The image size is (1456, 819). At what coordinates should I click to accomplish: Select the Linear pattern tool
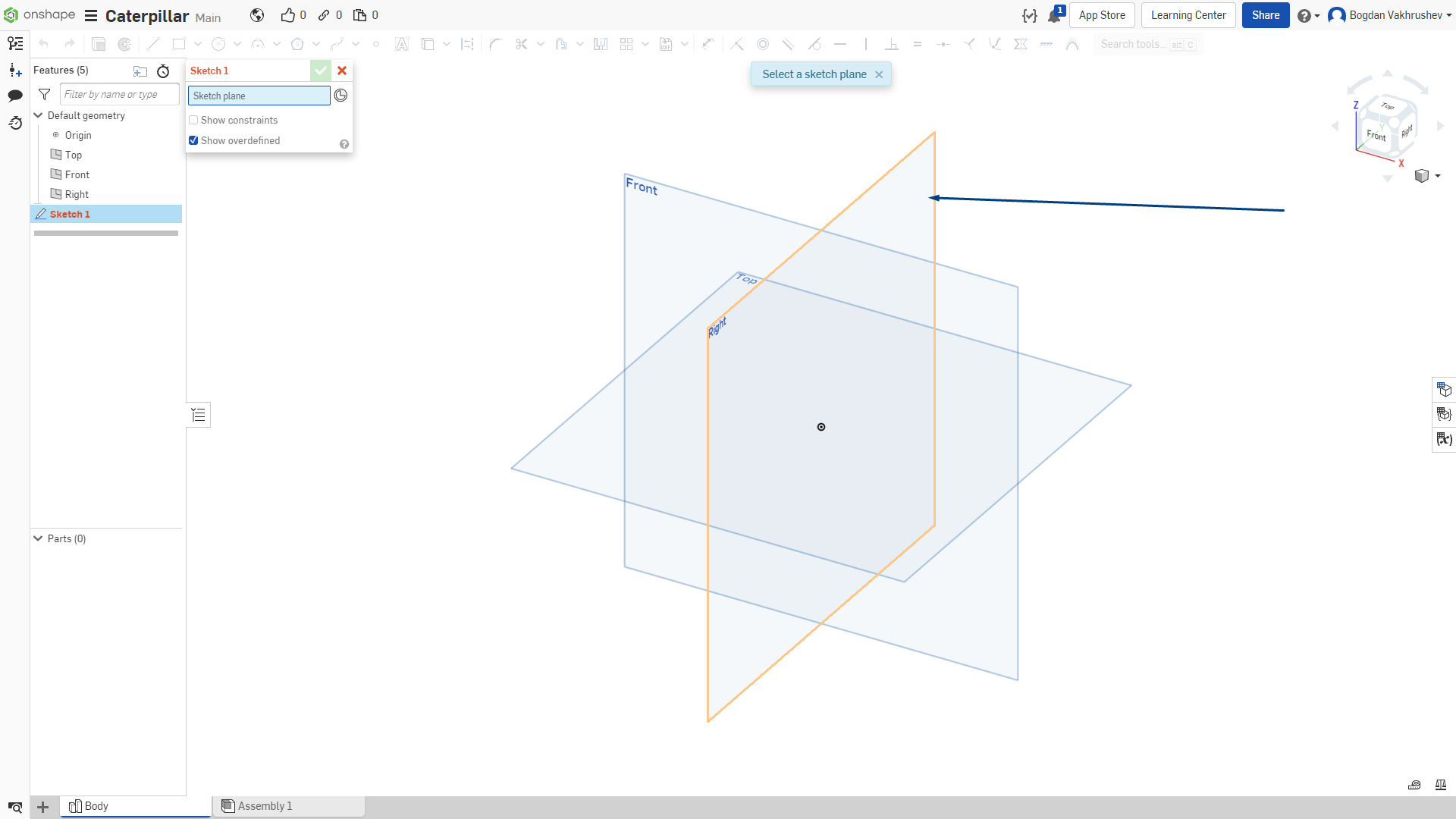[x=626, y=44]
